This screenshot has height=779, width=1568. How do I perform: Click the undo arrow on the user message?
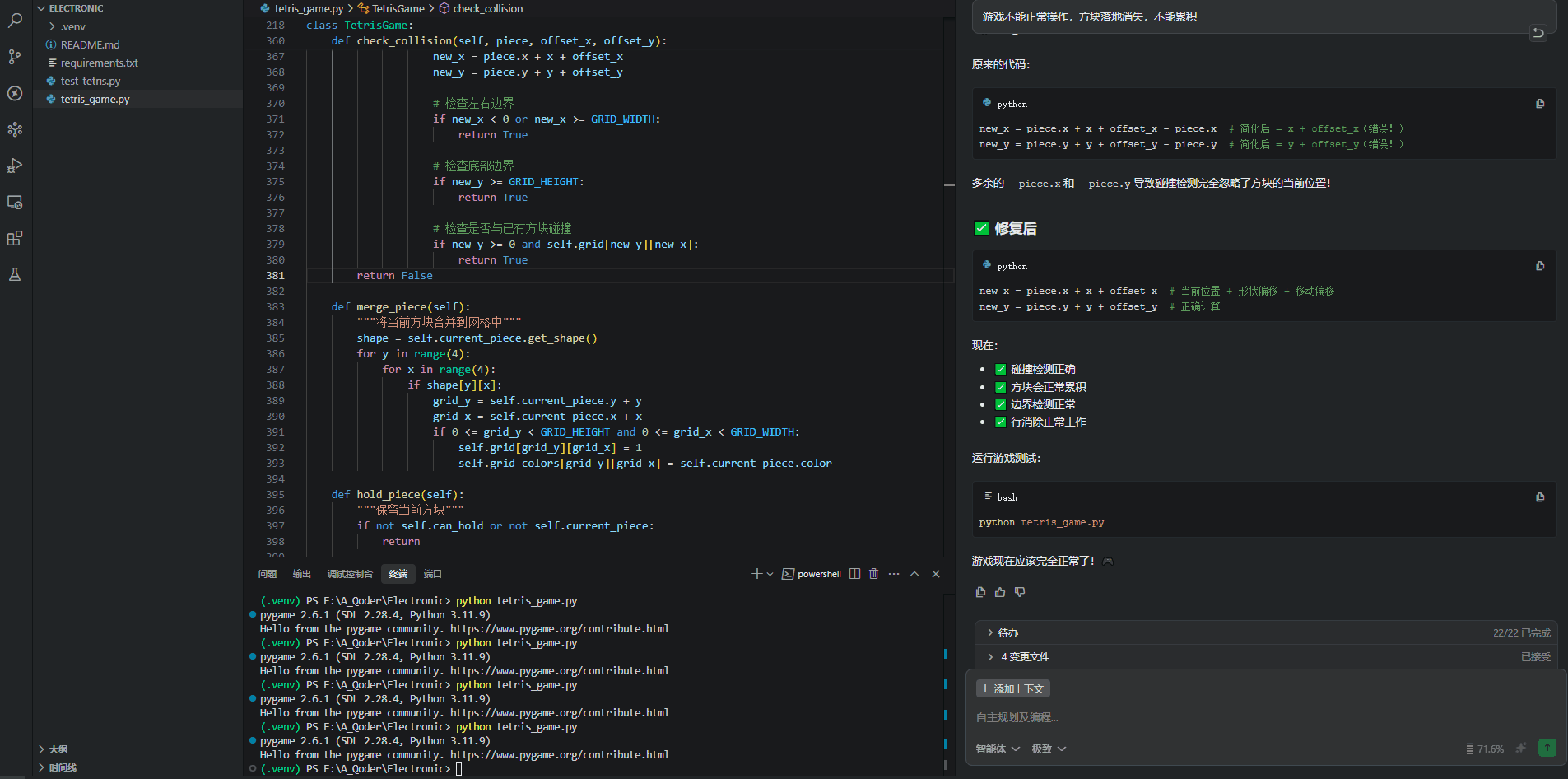point(1538,33)
